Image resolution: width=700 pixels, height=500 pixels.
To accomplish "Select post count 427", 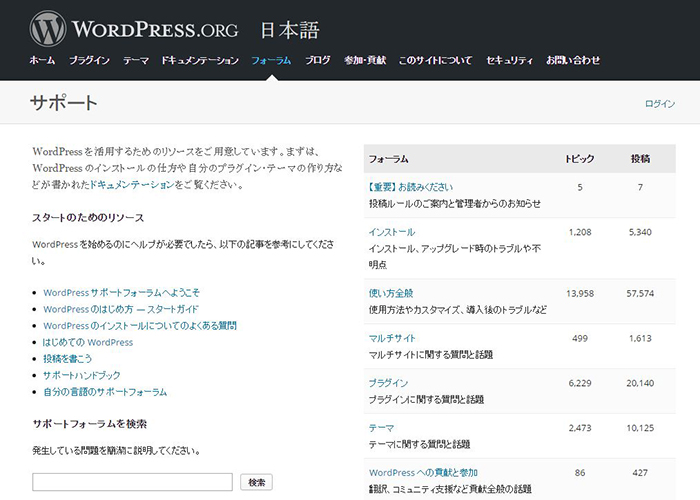I will [640, 472].
